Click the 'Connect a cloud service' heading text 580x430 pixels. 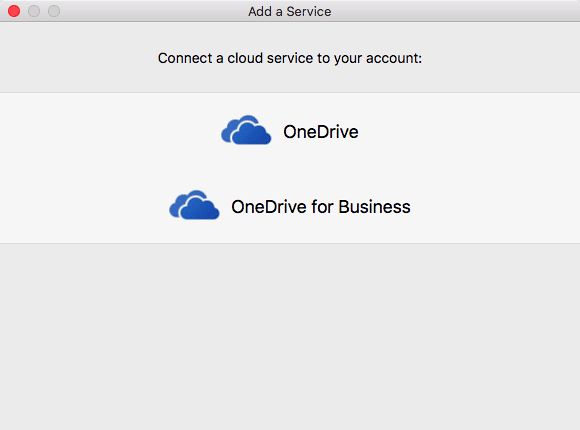290,58
